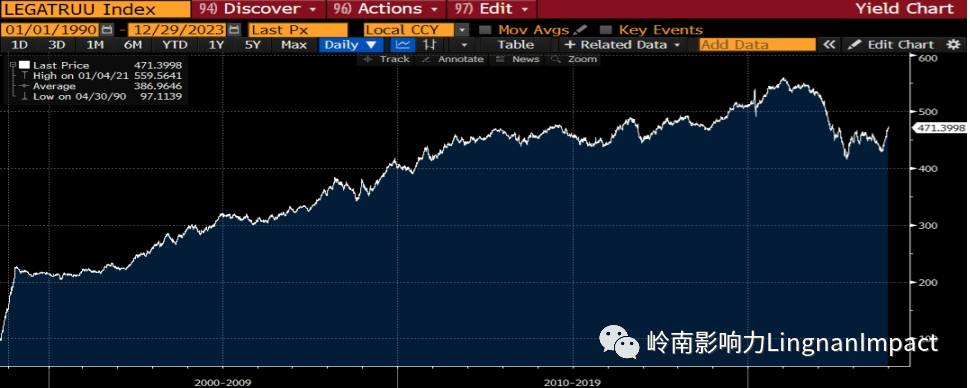Switch to Table view
The width and height of the screenshot is (970, 388).
point(516,45)
